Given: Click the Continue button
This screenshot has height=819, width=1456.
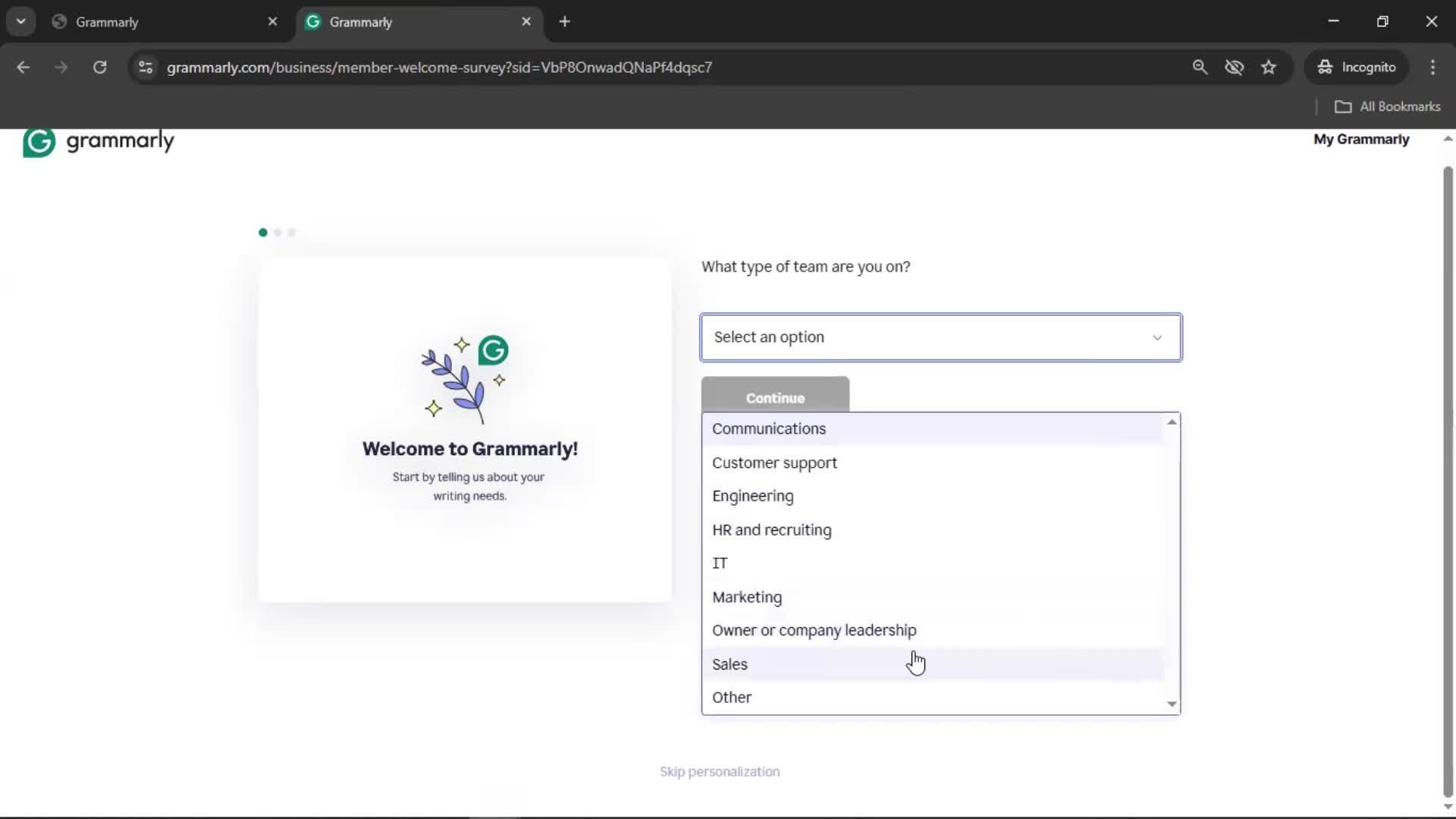Looking at the screenshot, I should click(x=774, y=396).
